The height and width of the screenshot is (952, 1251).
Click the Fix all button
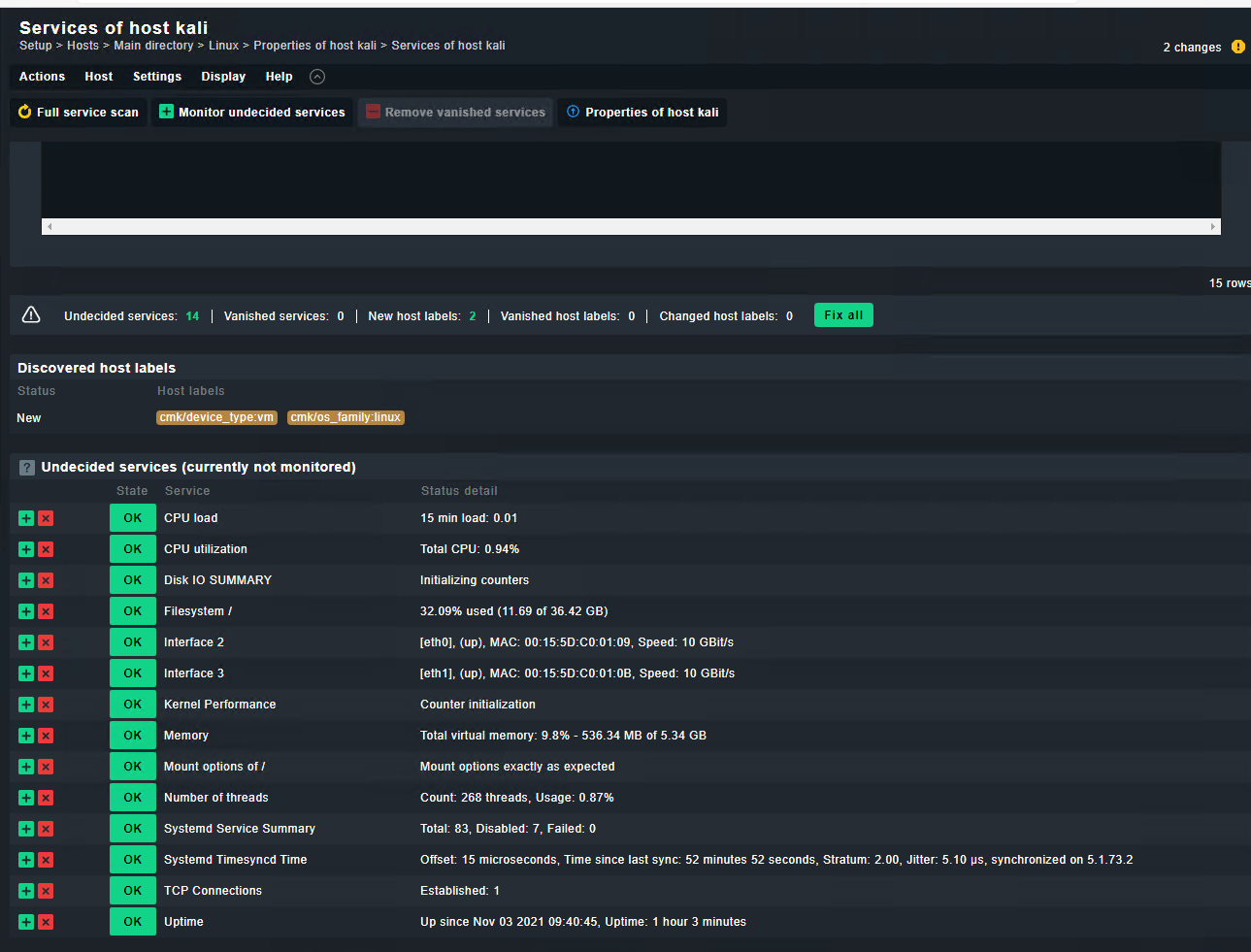(842, 315)
